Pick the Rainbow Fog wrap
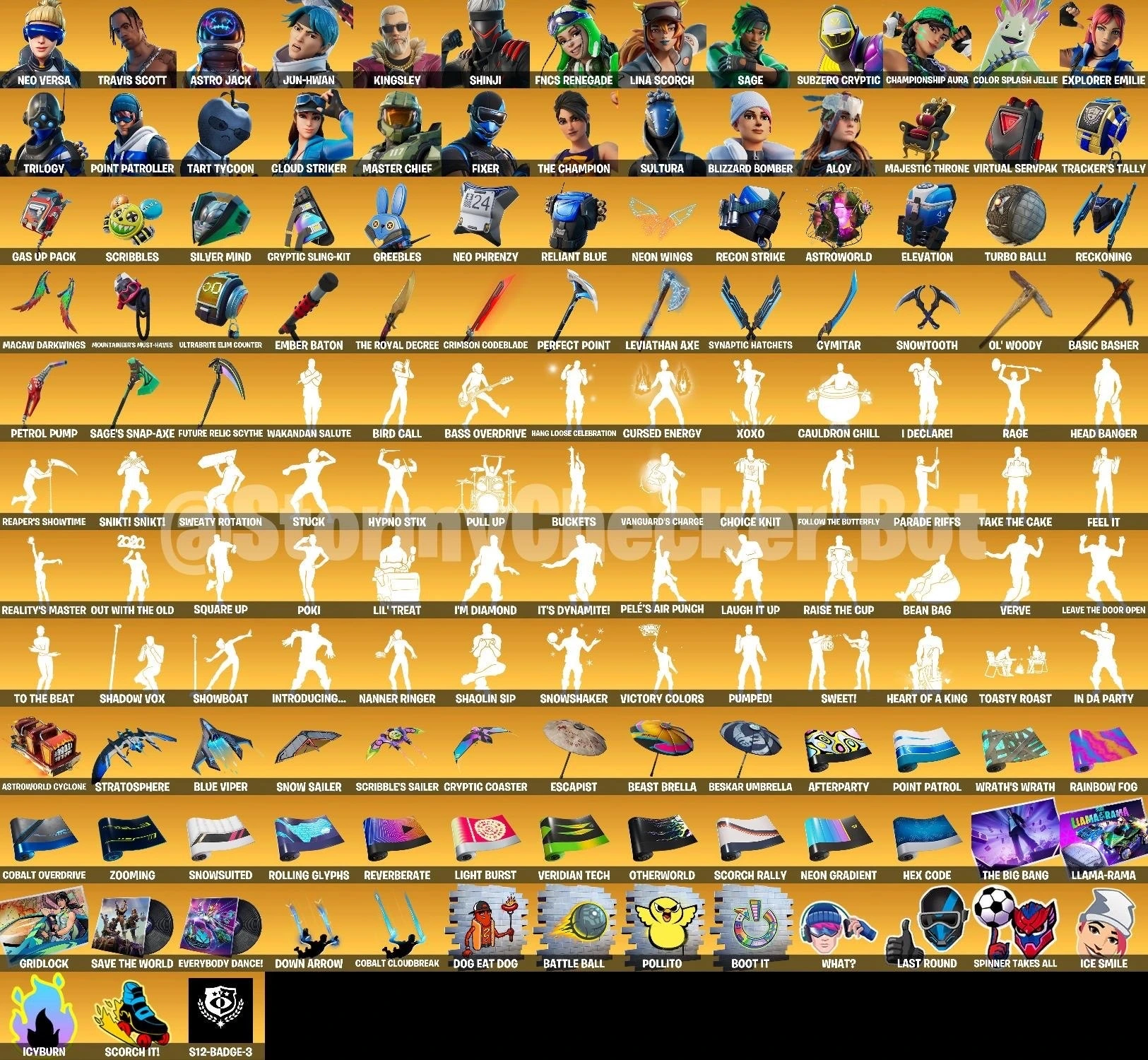The image size is (1148, 1060). 1103,750
